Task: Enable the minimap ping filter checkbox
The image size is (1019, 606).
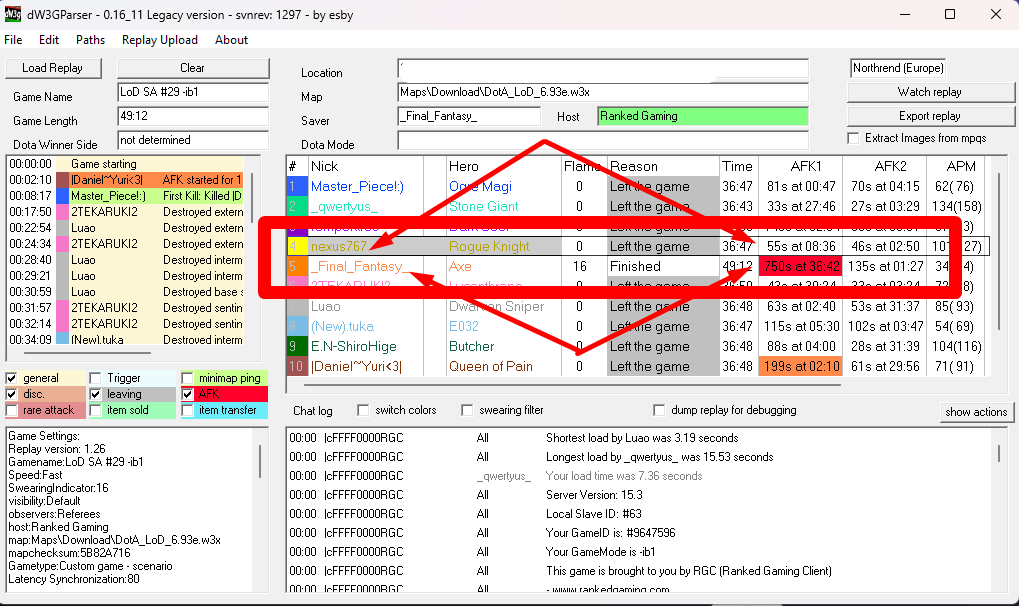Action: [x=187, y=378]
